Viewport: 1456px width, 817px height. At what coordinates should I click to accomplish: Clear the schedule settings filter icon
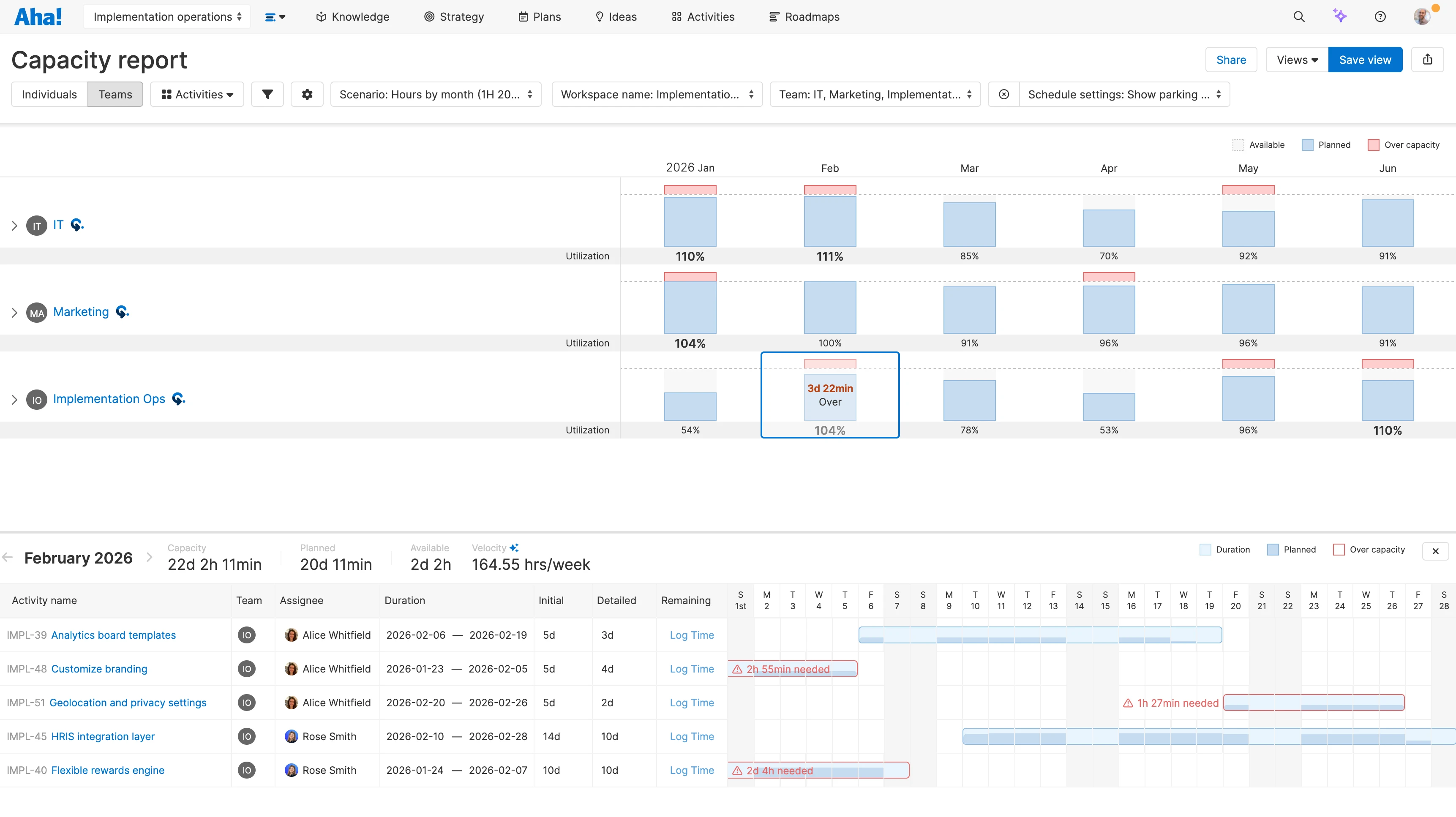coord(1004,94)
